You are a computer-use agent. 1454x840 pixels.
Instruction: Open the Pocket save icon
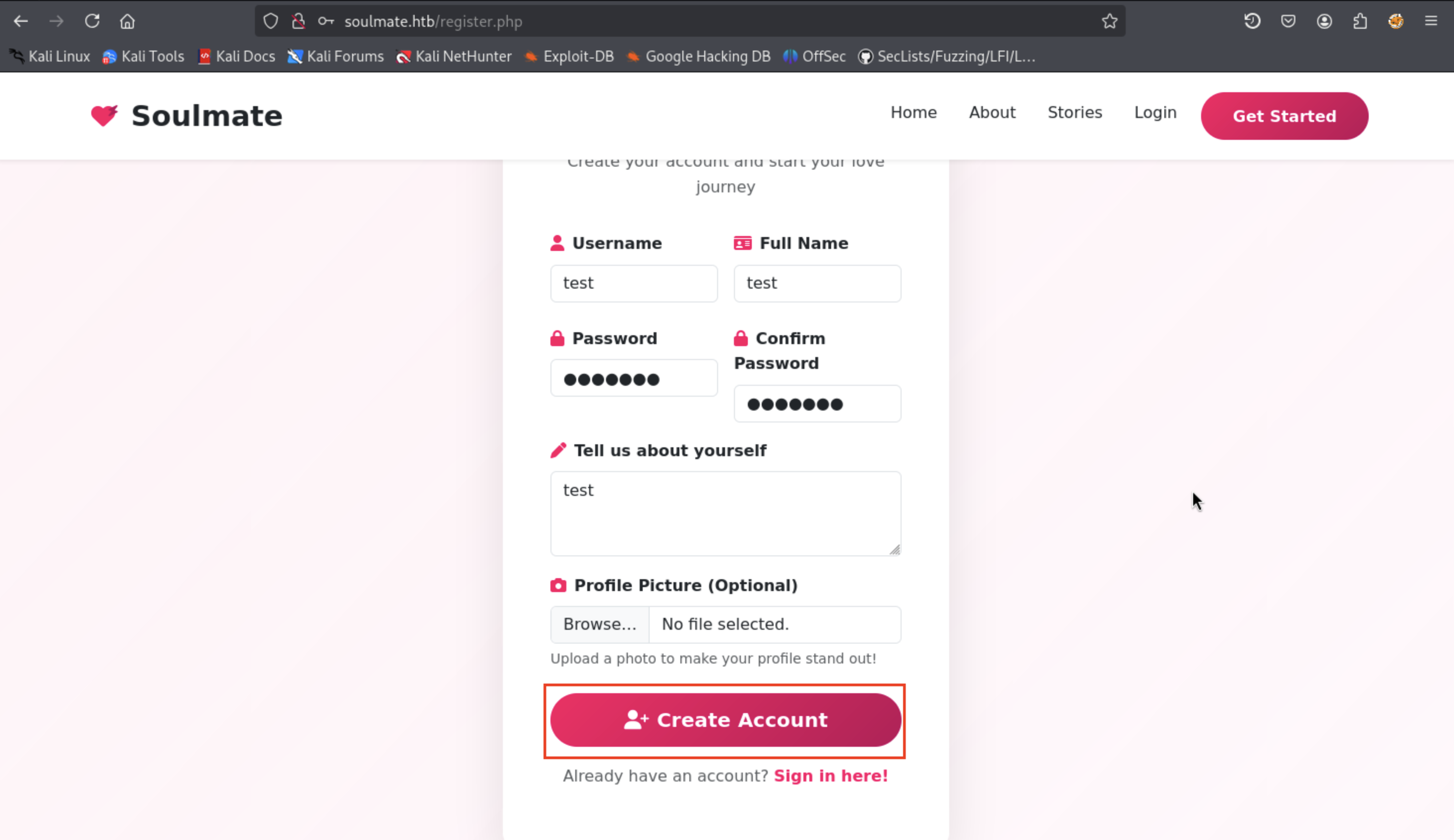click(1288, 21)
